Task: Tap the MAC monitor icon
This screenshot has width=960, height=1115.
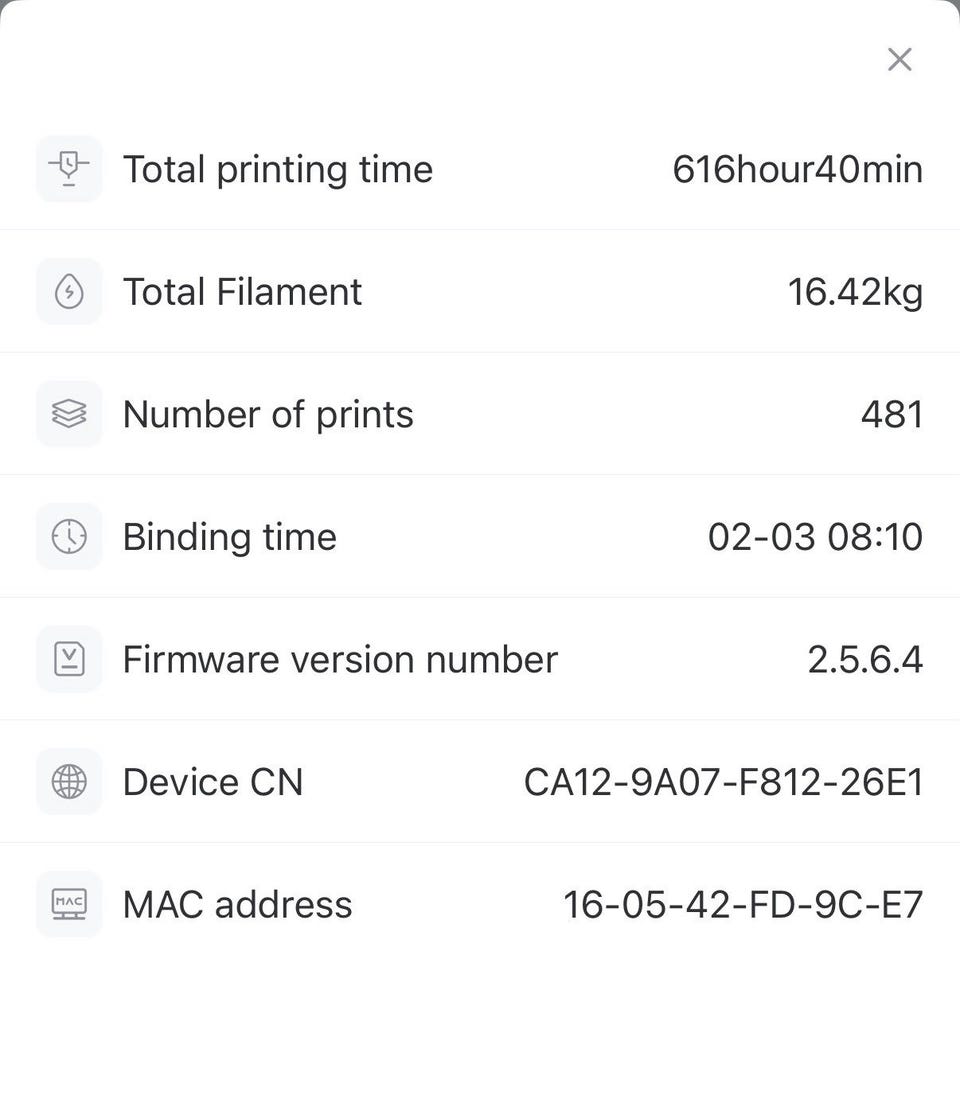Action: (69, 904)
